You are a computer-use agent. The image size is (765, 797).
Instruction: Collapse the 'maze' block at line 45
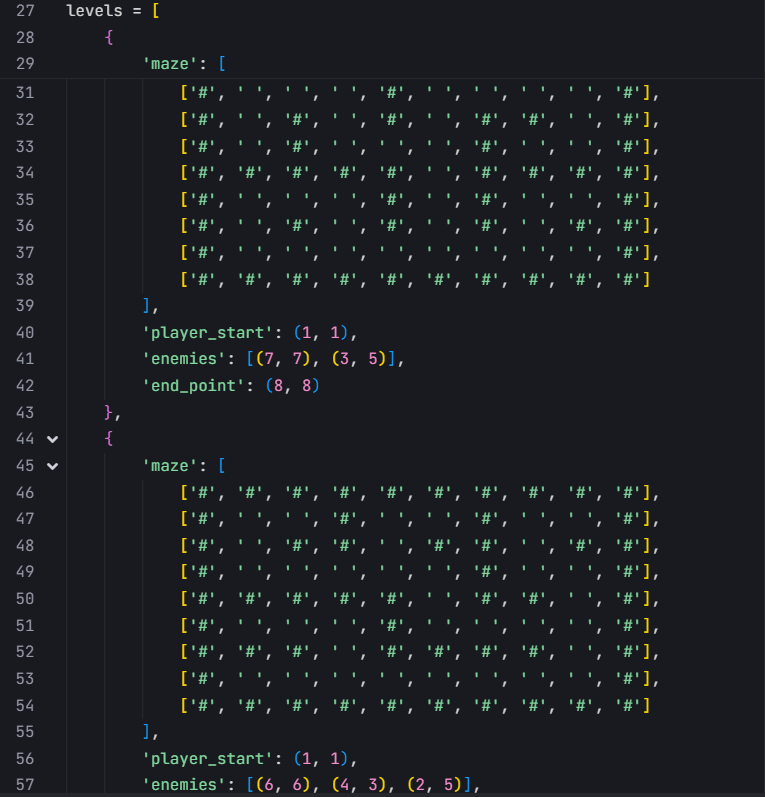point(52,465)
